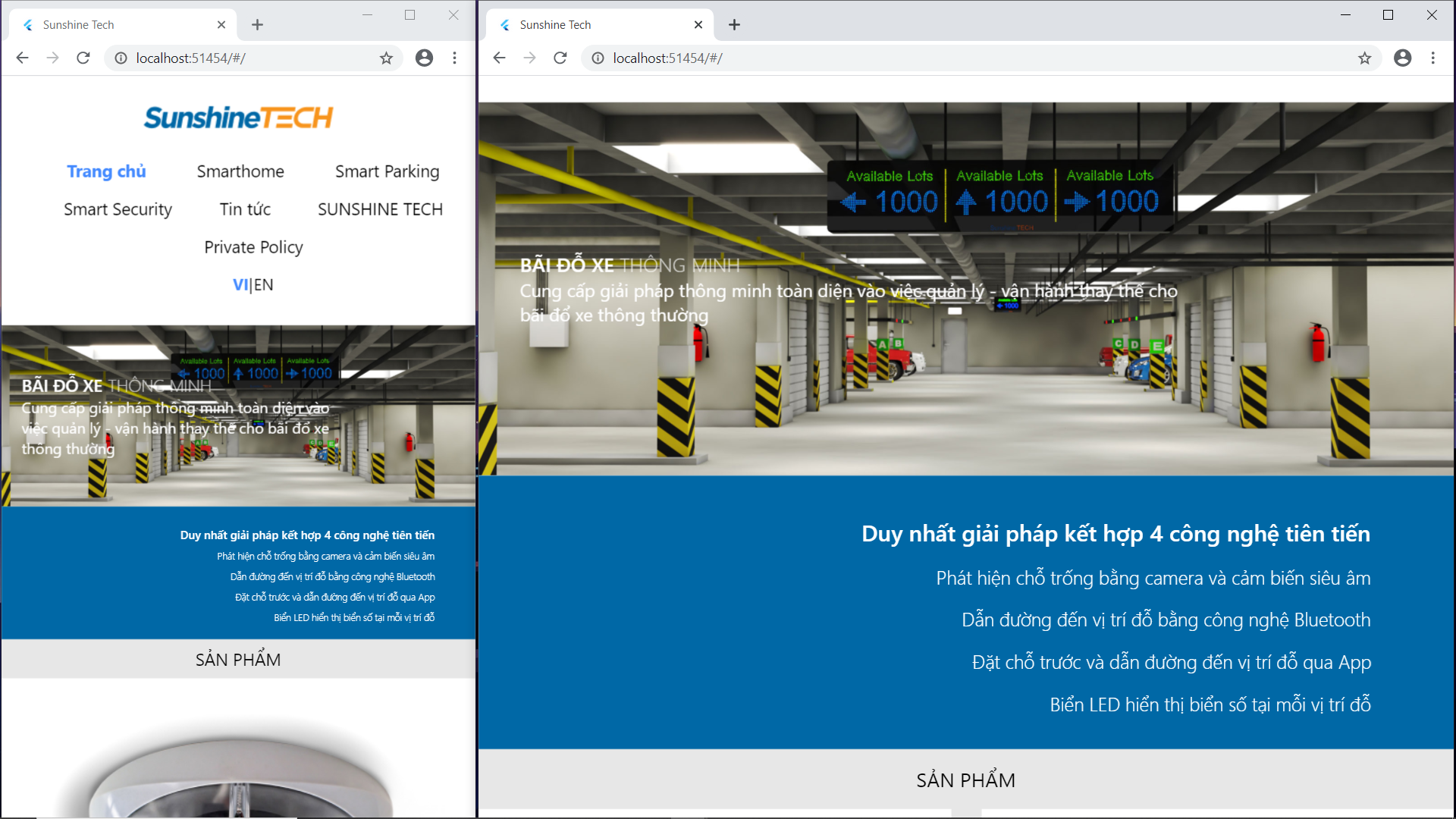This screenshot has height=819, width=1456.
Task: Open three-dot Chrome menu in right window
Action: (x=1432, y=58)
